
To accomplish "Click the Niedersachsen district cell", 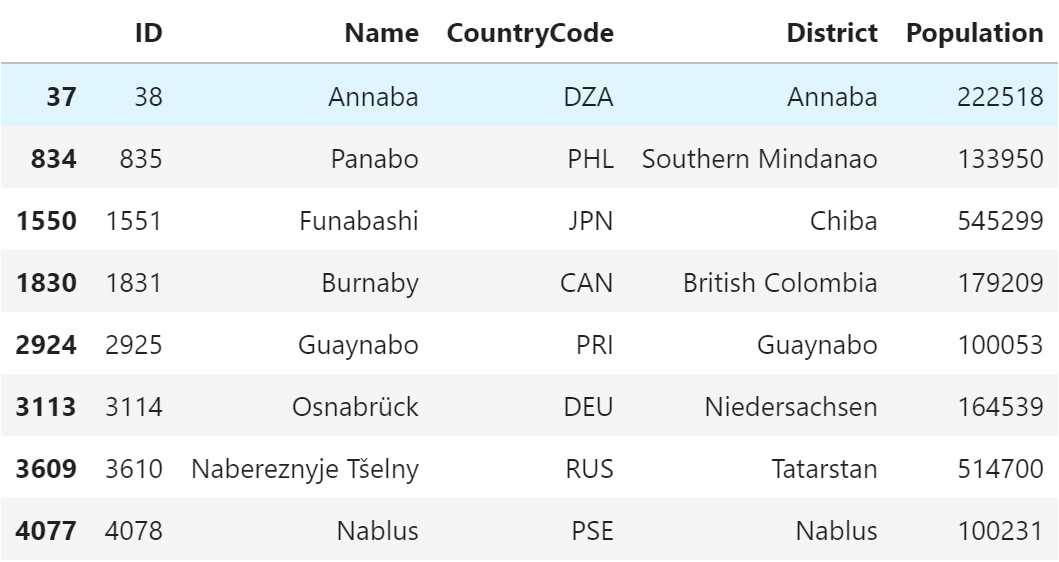I will [791, 407].
